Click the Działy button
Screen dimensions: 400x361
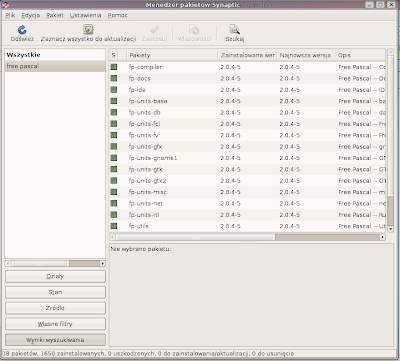point(55,276)
